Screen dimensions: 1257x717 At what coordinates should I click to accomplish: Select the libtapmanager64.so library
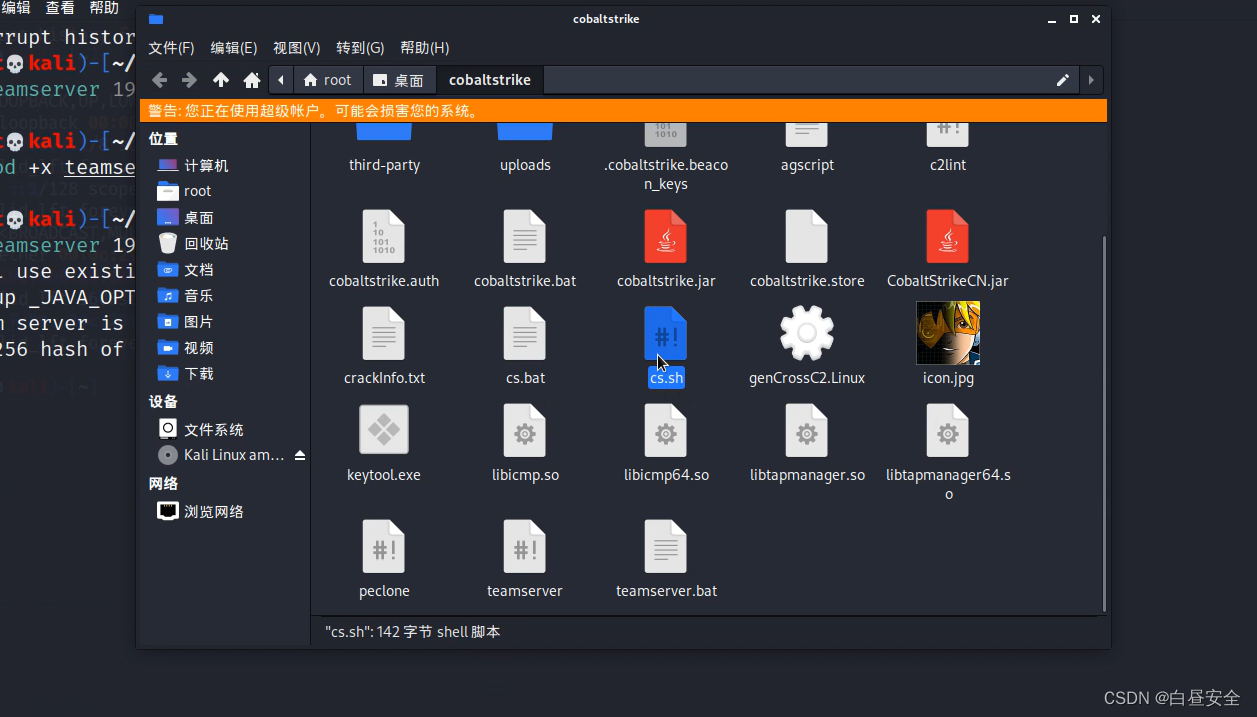tap(948, 452)
